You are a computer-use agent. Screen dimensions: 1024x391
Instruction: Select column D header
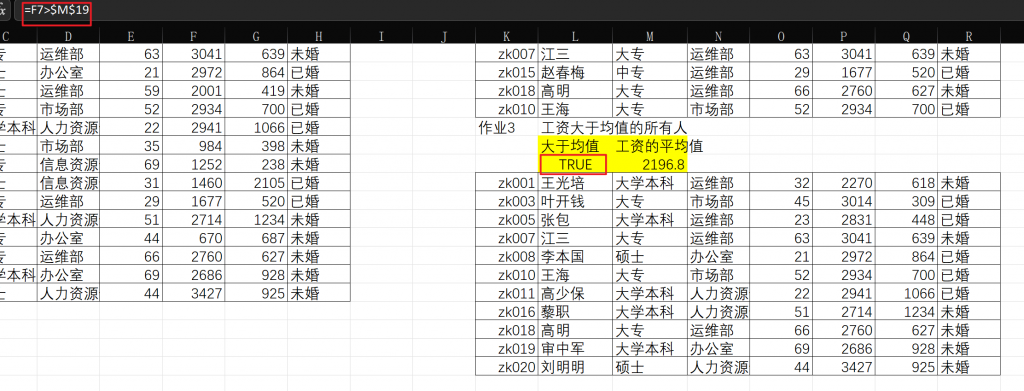[68, 36]
